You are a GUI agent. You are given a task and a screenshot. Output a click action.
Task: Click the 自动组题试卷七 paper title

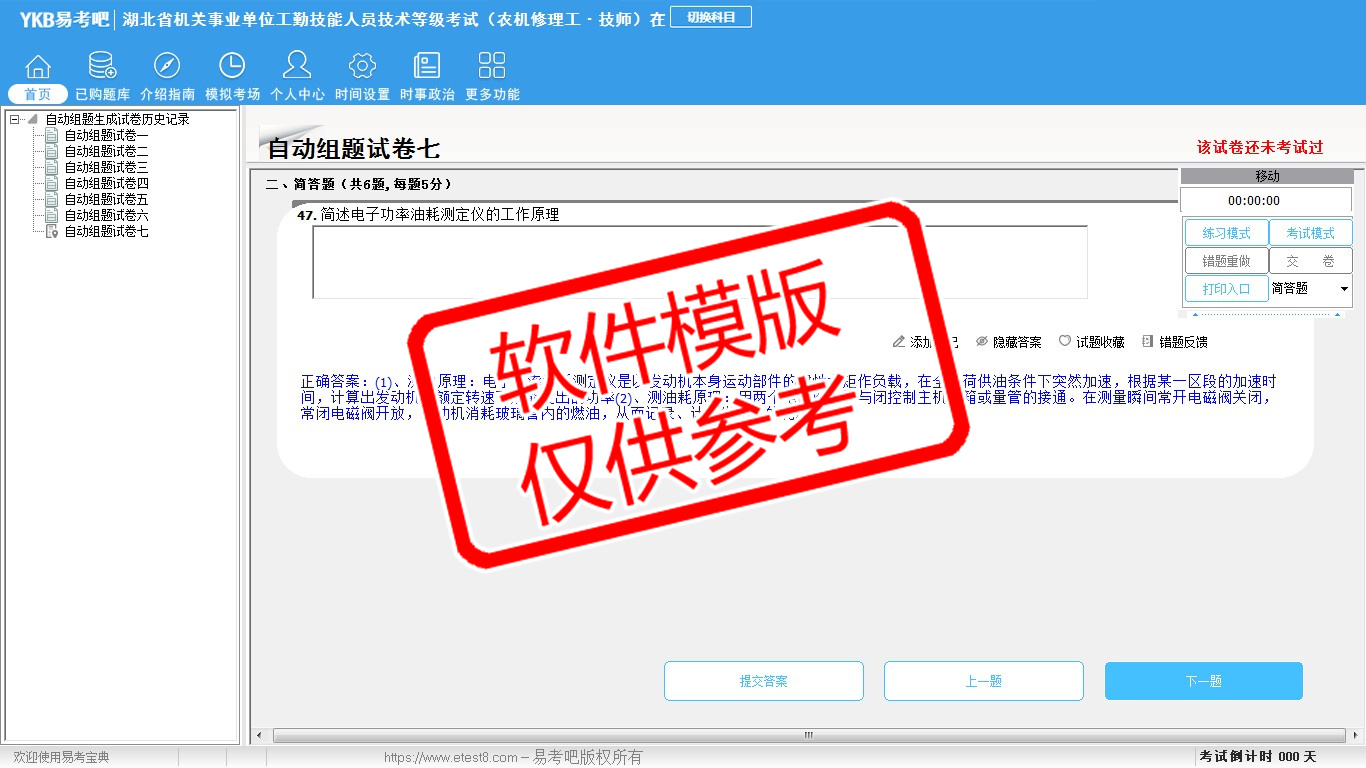point(353,149)
